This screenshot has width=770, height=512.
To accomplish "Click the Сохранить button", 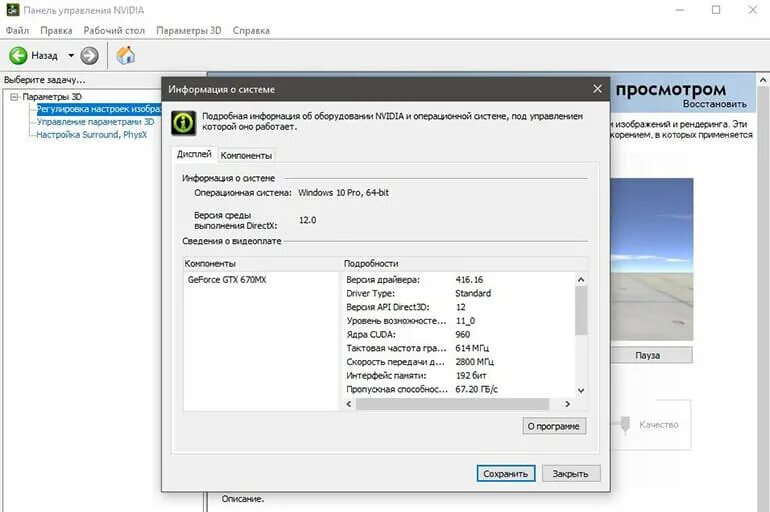I will point(506,474).
